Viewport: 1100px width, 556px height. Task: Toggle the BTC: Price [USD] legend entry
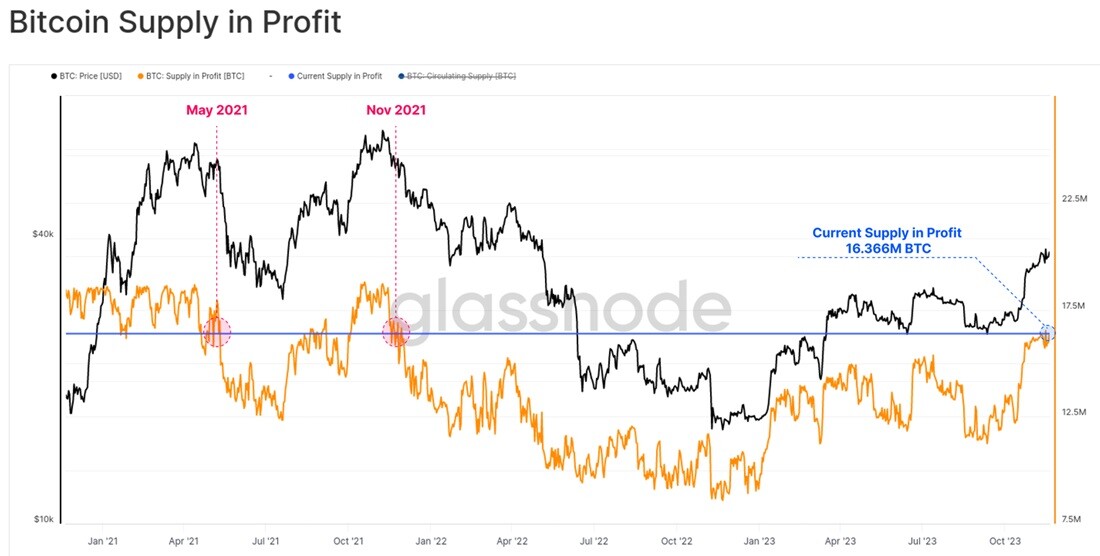tap(86, 76)
